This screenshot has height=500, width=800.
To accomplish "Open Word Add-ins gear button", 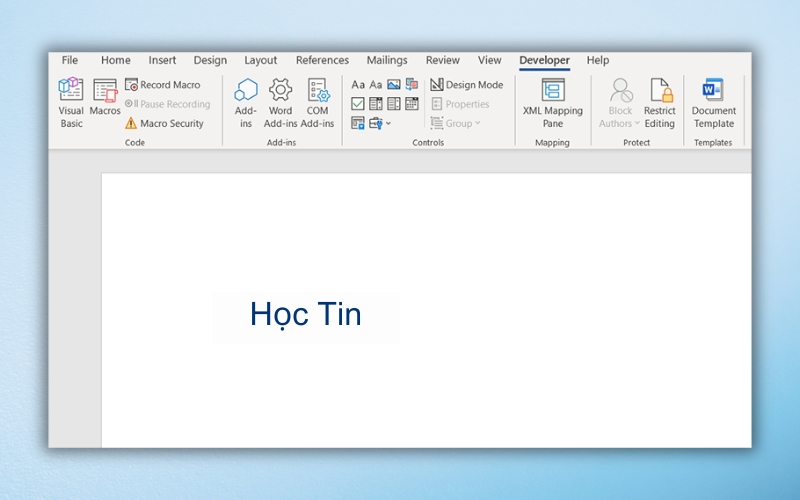I will coord(280,103).
